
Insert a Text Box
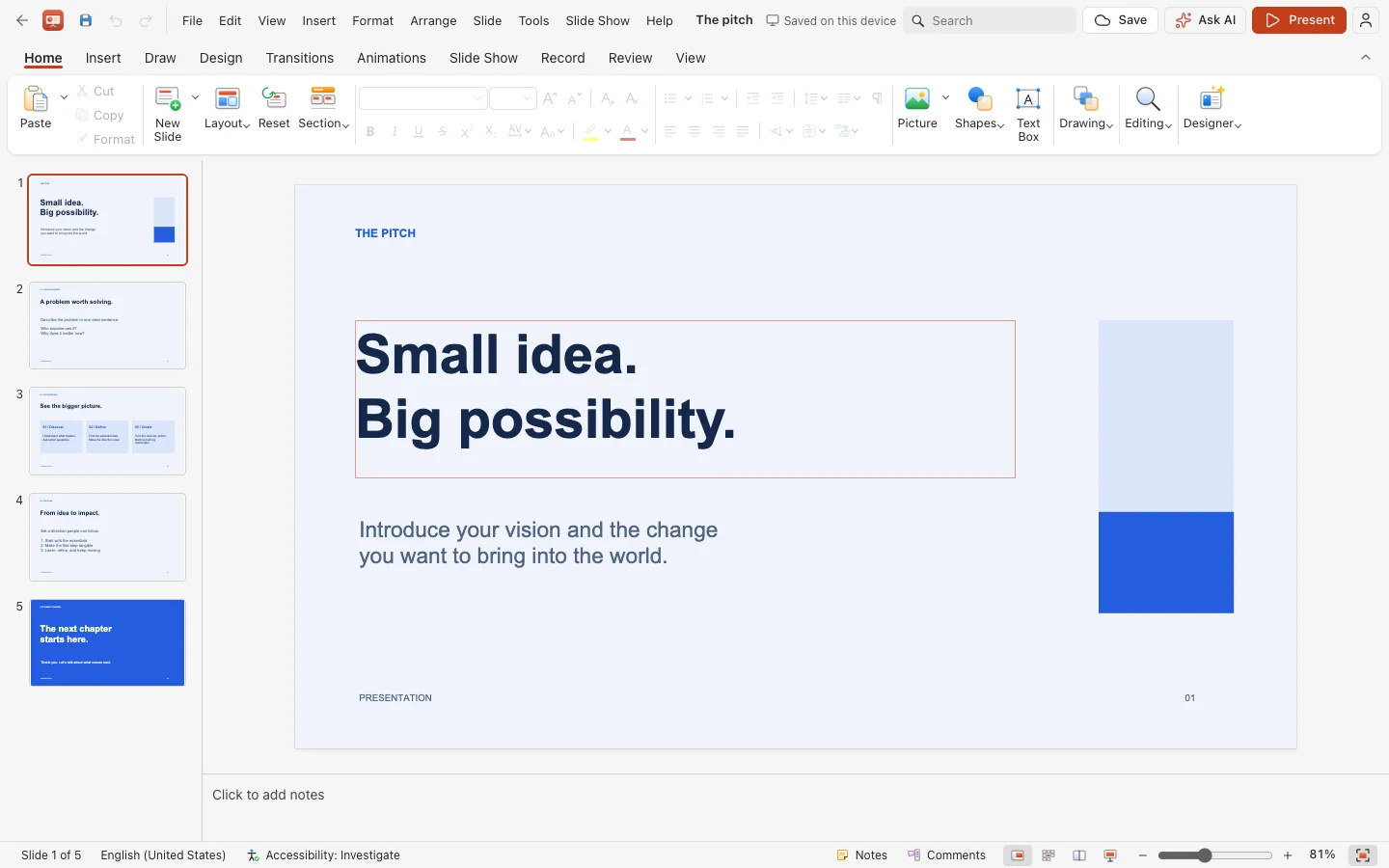click(x=1028, y=114)
